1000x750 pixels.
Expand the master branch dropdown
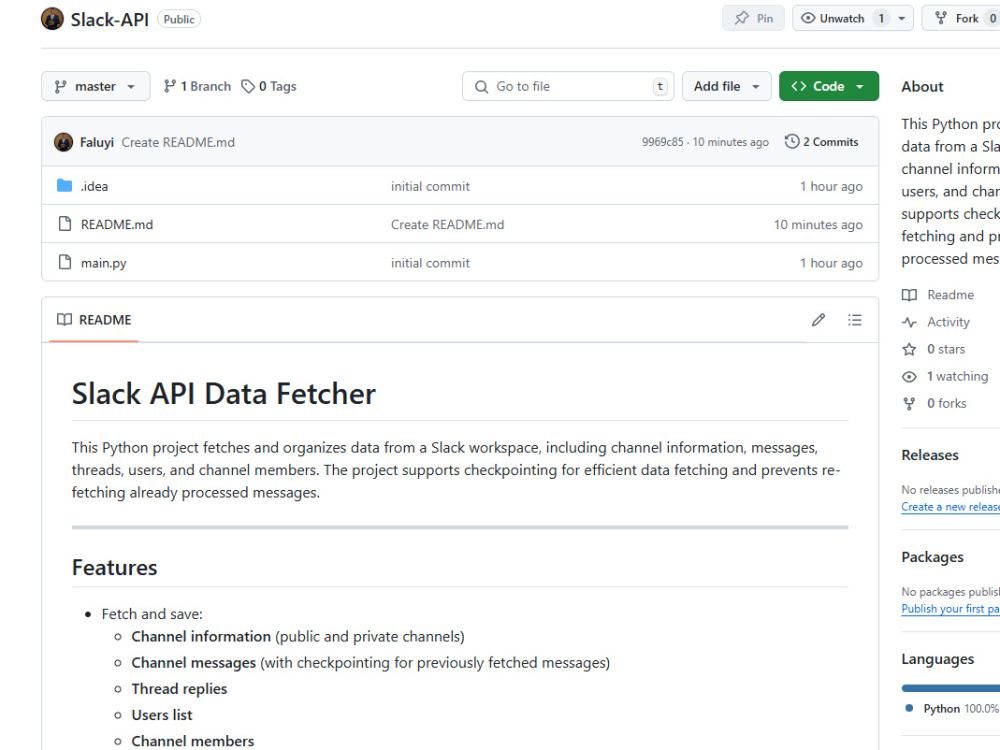coord(96,86)
